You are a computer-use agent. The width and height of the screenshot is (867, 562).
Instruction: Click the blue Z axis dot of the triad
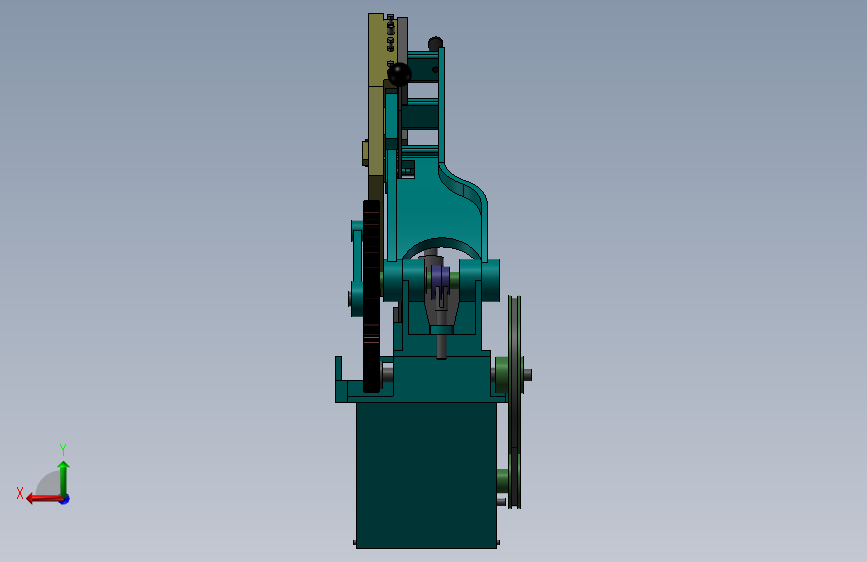tap(65, 499)
